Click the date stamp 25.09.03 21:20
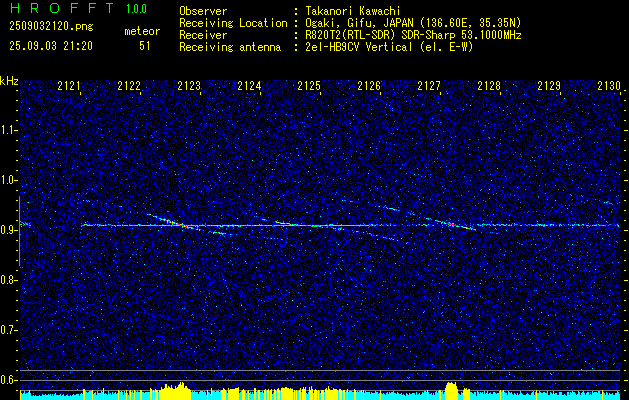This screenshot has width=629, height=400. 51,46
